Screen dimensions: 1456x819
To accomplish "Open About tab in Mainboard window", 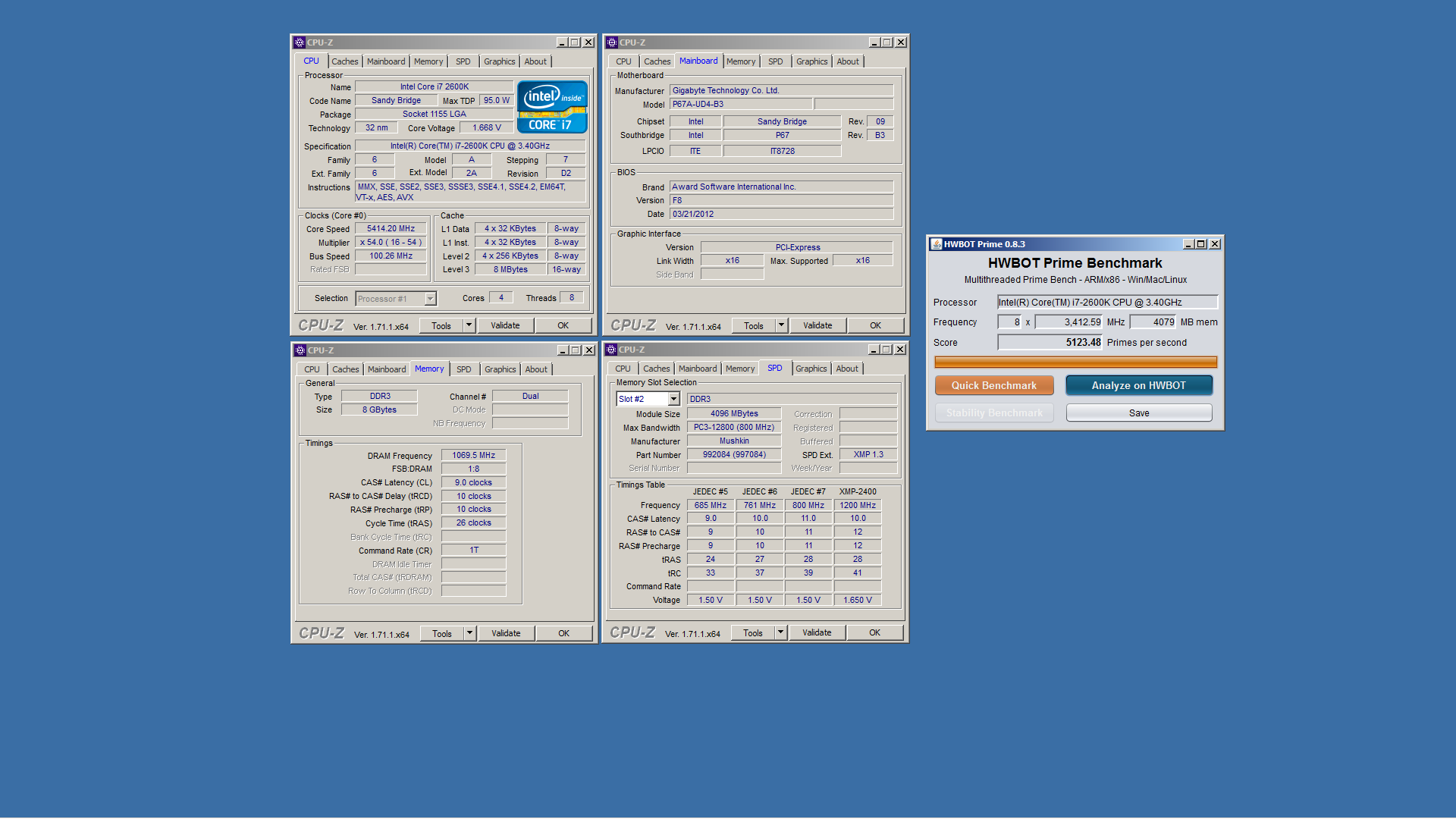I will point(848,61).
